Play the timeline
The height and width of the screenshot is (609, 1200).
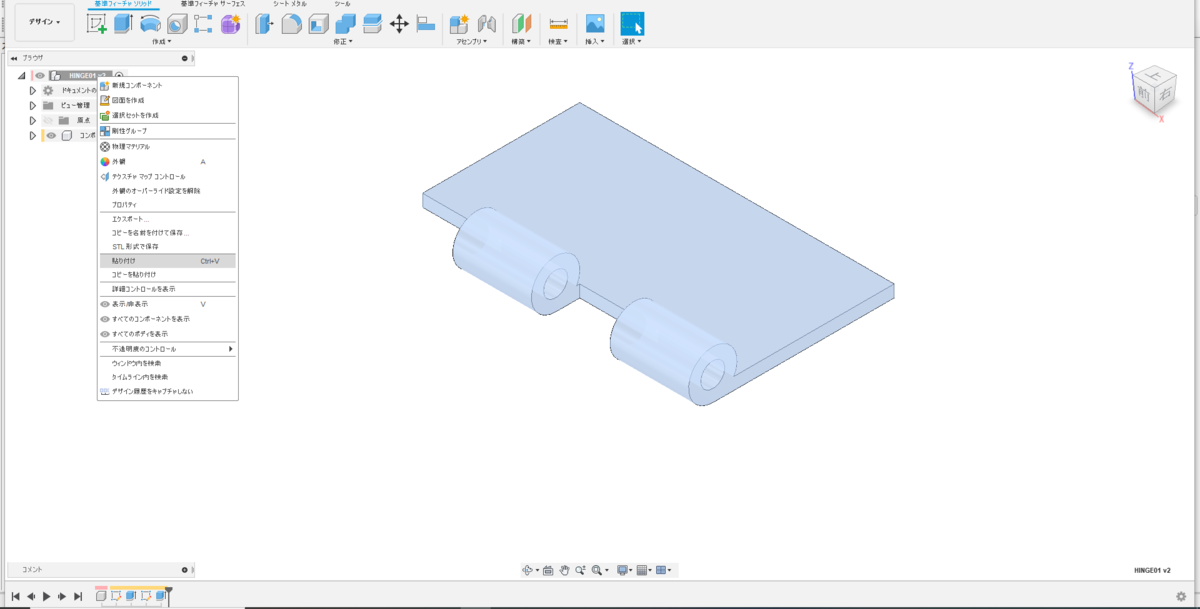tap(47, 596)
